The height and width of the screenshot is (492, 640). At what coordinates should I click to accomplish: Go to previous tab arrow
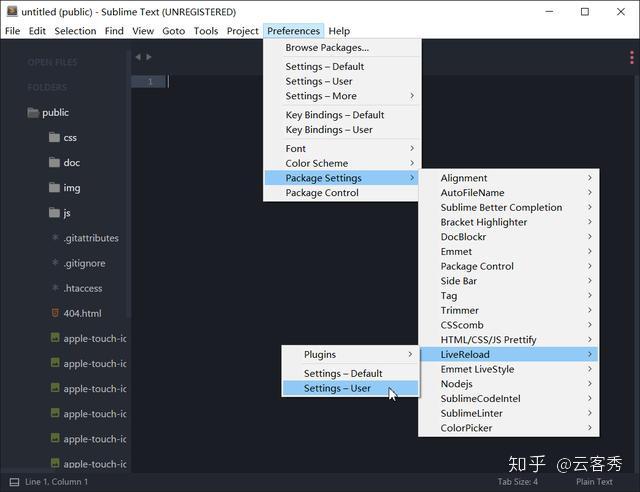(138, 57)
